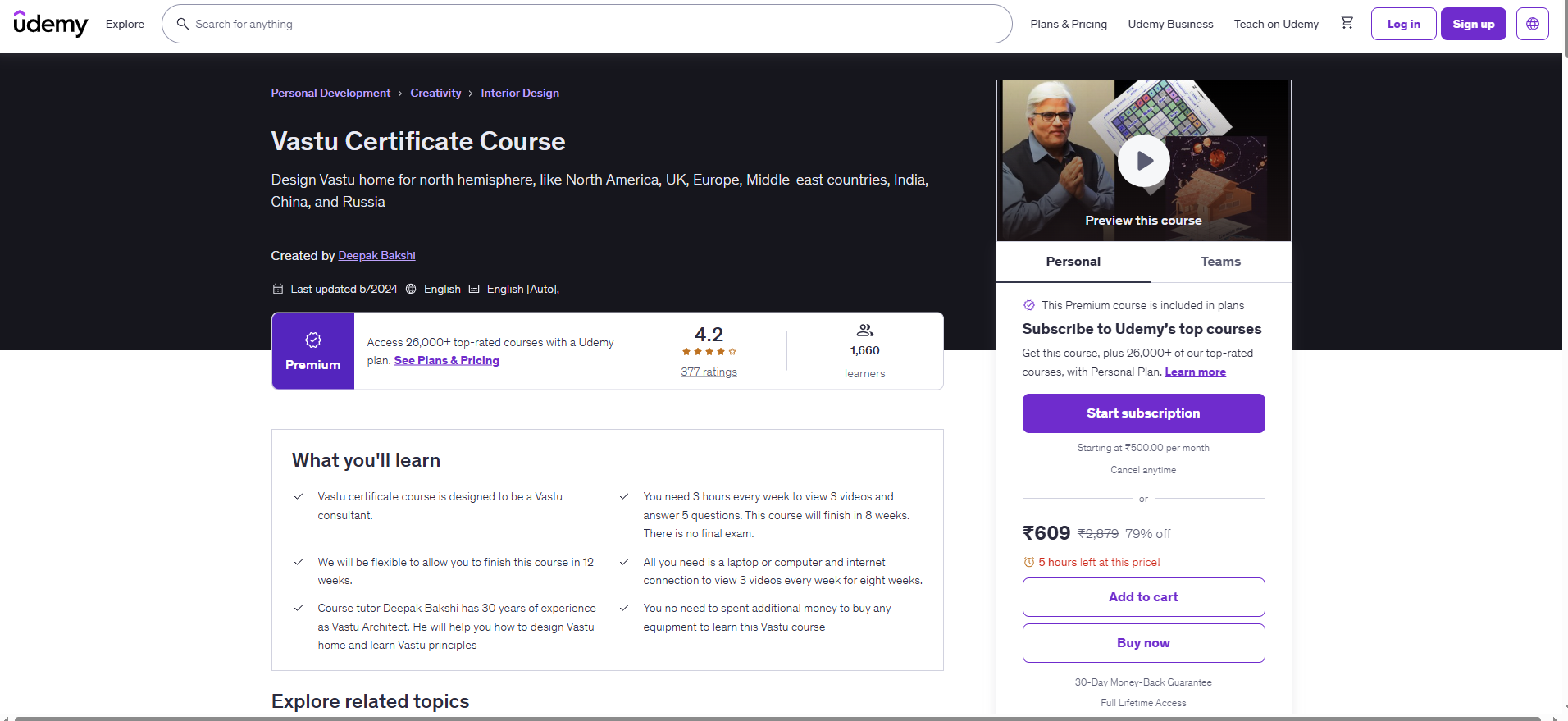Click the learners people icon
Image resolution: width=1568 pixels, height=721 pixels.
[864, 331]
